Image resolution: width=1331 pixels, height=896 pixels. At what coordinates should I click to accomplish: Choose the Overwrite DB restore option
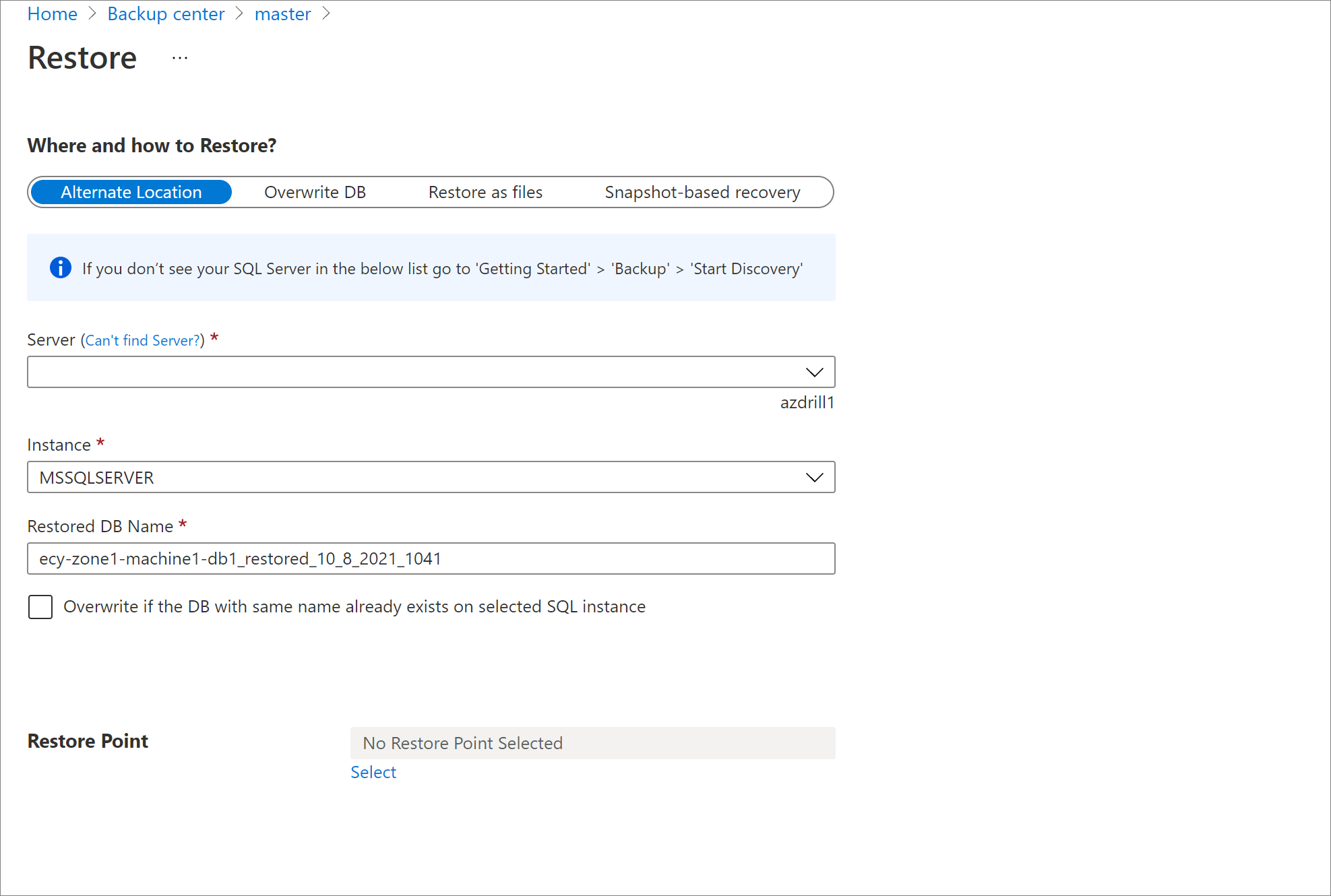tap(315, 192)
